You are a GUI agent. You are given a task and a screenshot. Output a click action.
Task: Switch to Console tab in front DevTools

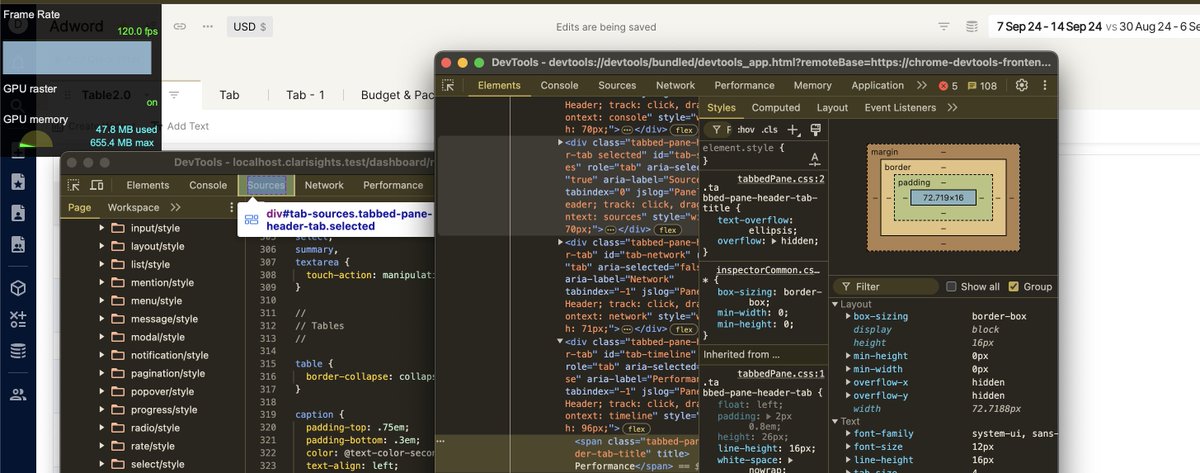pos(559,86)
